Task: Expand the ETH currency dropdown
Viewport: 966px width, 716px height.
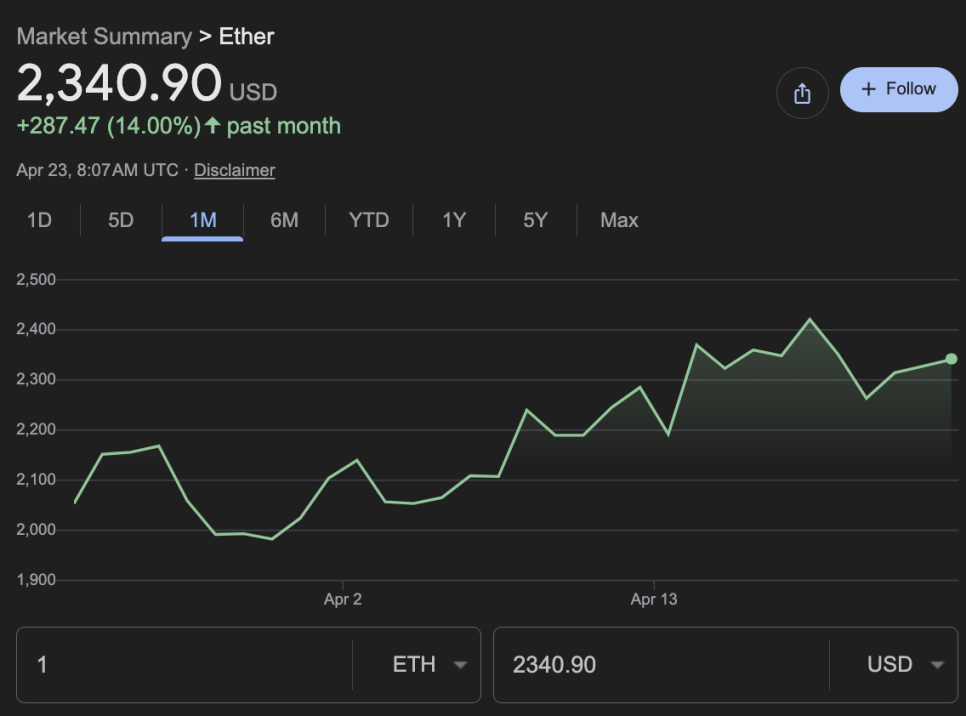Action: click(429, 665)
